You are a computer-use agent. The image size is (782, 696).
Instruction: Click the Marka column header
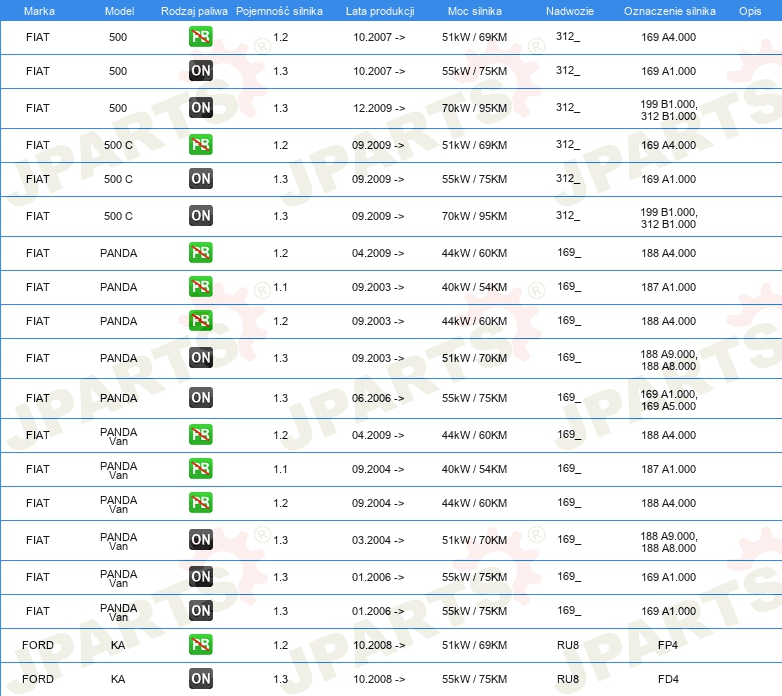pyautogui.click(x=39, y=11)
